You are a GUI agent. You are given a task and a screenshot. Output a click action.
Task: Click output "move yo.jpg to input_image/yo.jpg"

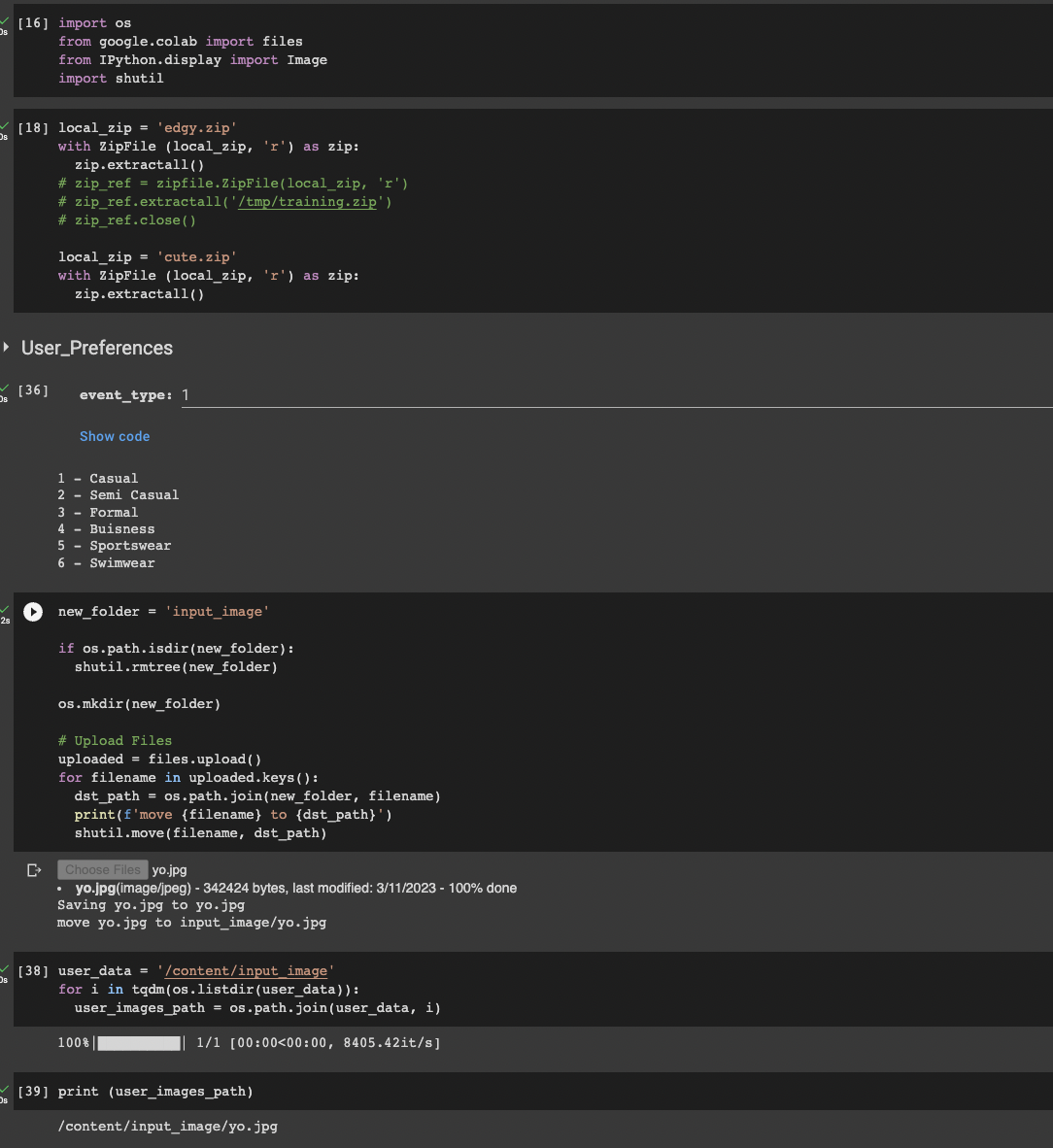(x=192, y=923)
